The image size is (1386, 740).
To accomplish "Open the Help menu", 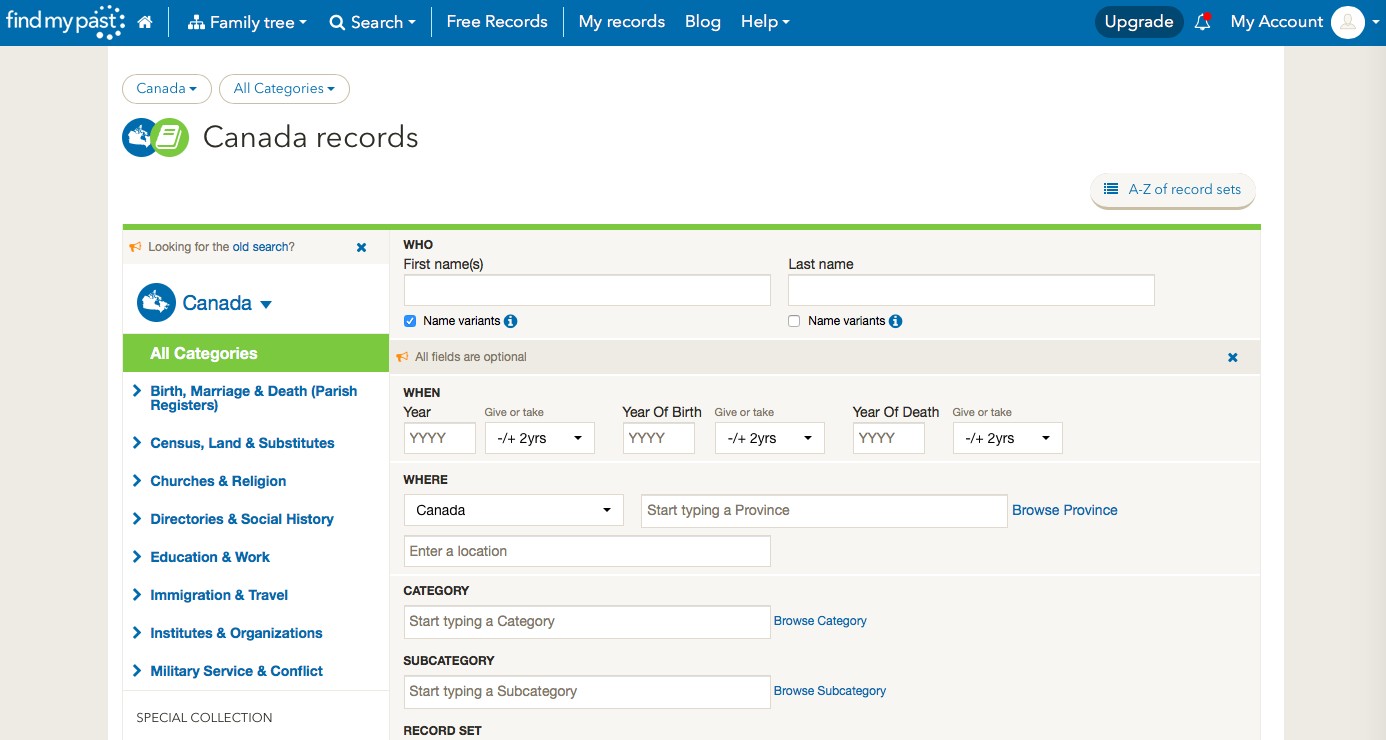I will (765, 22).
